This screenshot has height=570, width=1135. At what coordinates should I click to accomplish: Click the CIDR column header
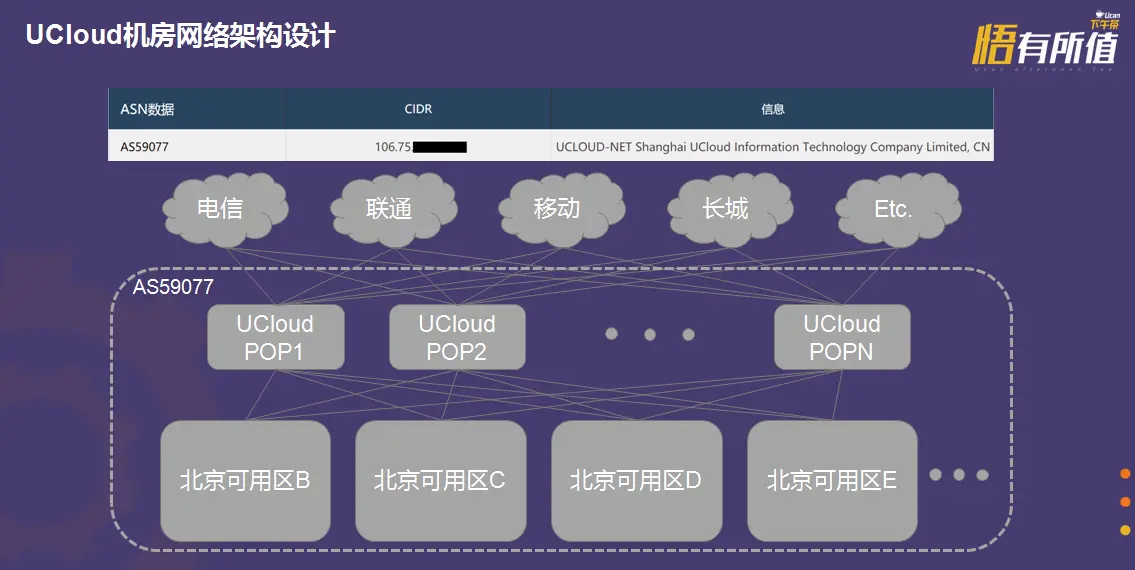coord(418,109)
